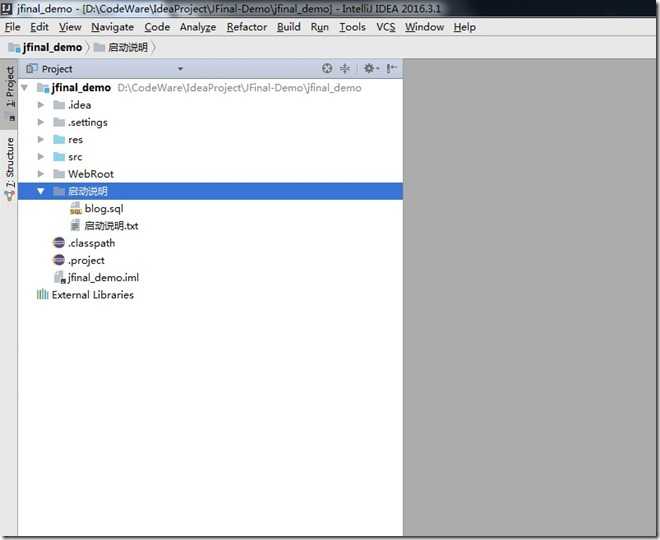Image resolution: width=660 pixels, height=540 pixels.
Task: Select the .idea folder row
Action: click(x=210, y=105)
